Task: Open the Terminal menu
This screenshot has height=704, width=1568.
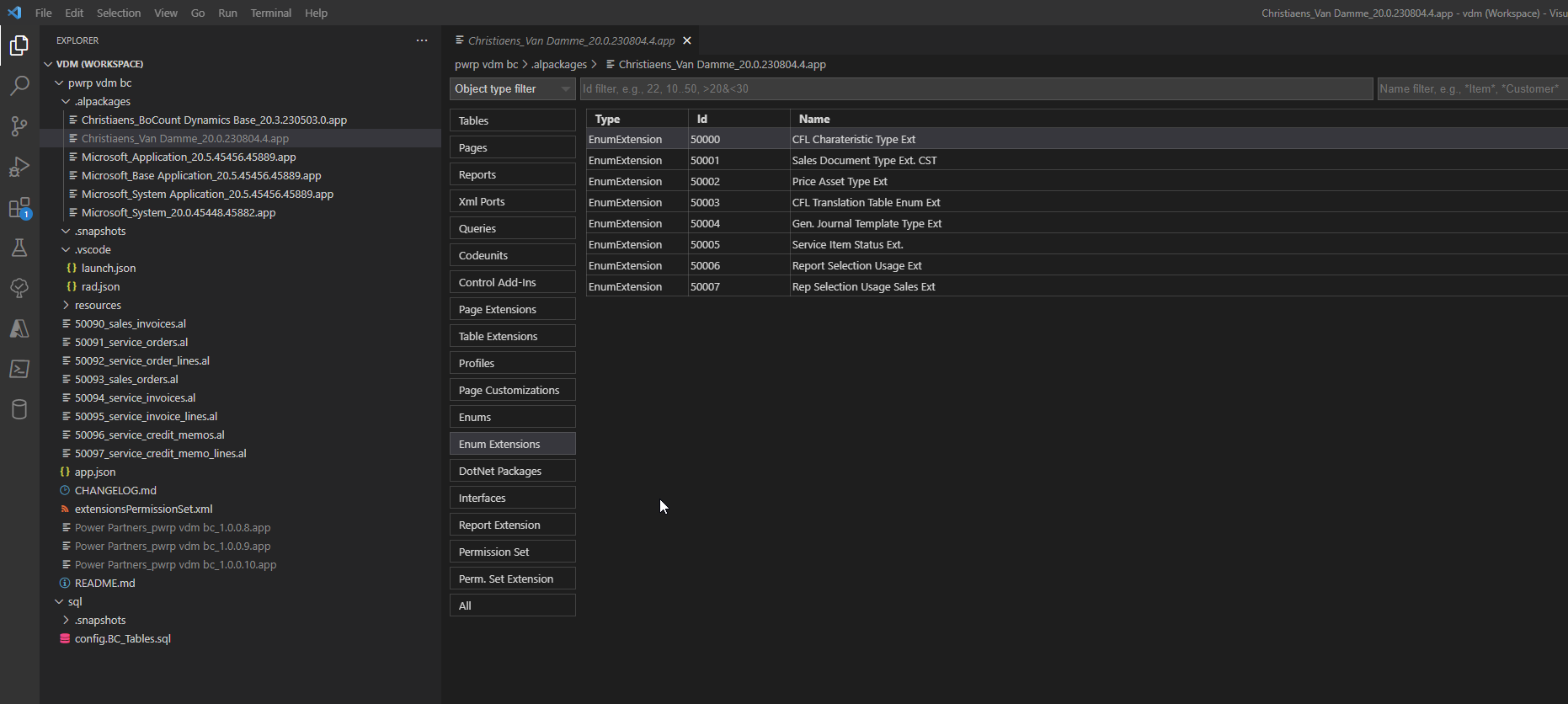Action: pos(270,13)
